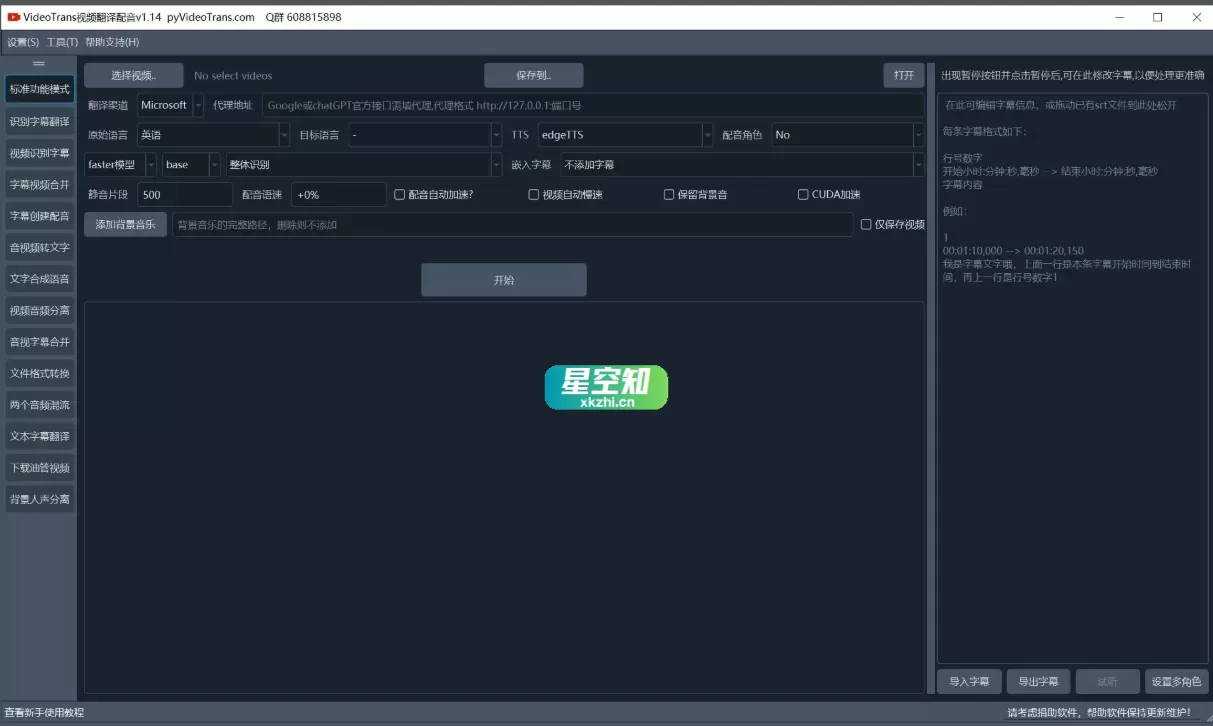Open the 字幕创建配音 function panel
The image size is (1213, 726).
39,216
